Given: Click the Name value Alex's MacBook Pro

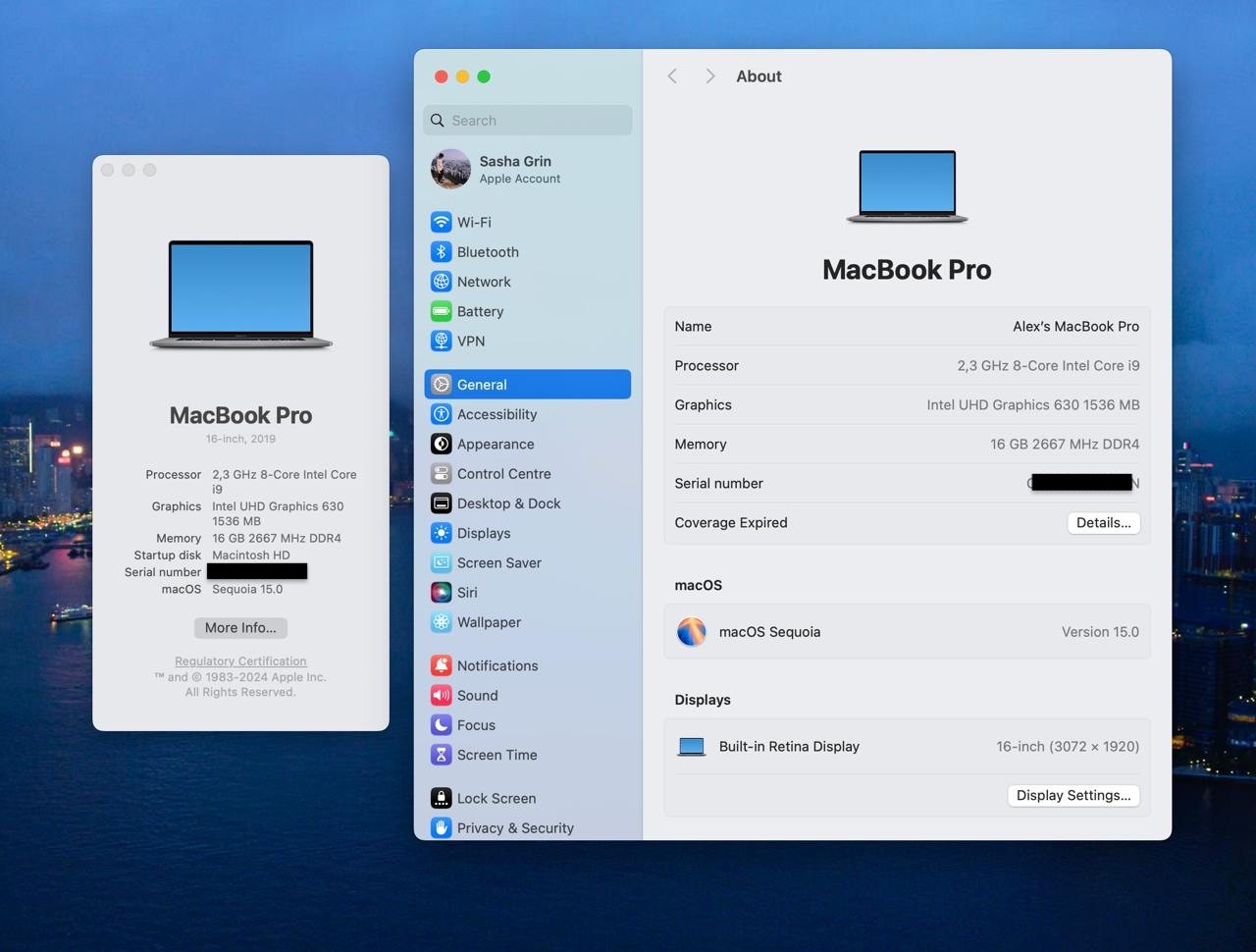Looking at the screenshot, I should coord(1075,327).
